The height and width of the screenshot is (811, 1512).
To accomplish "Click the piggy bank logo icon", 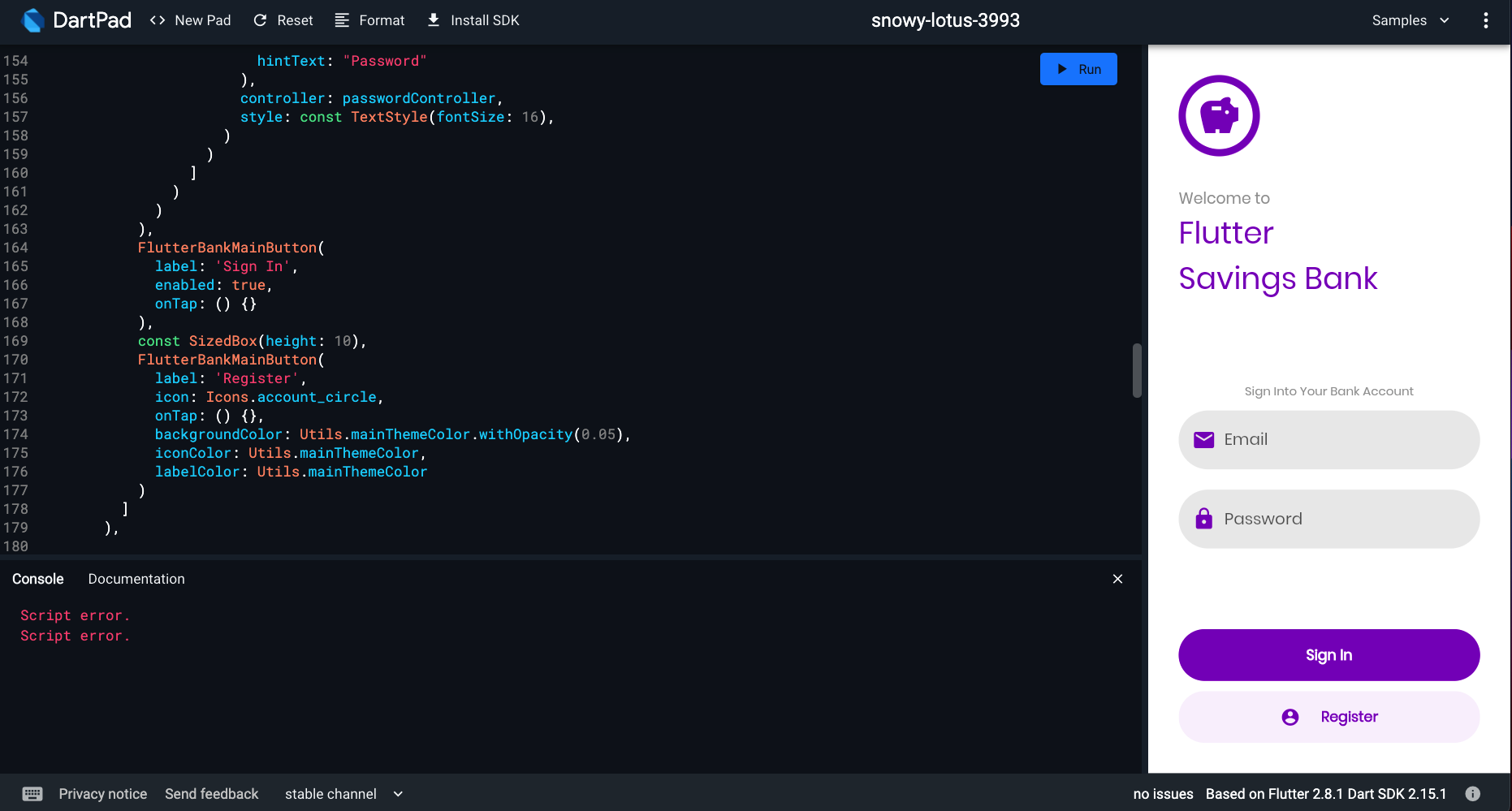I will (x=1219, y=116).
